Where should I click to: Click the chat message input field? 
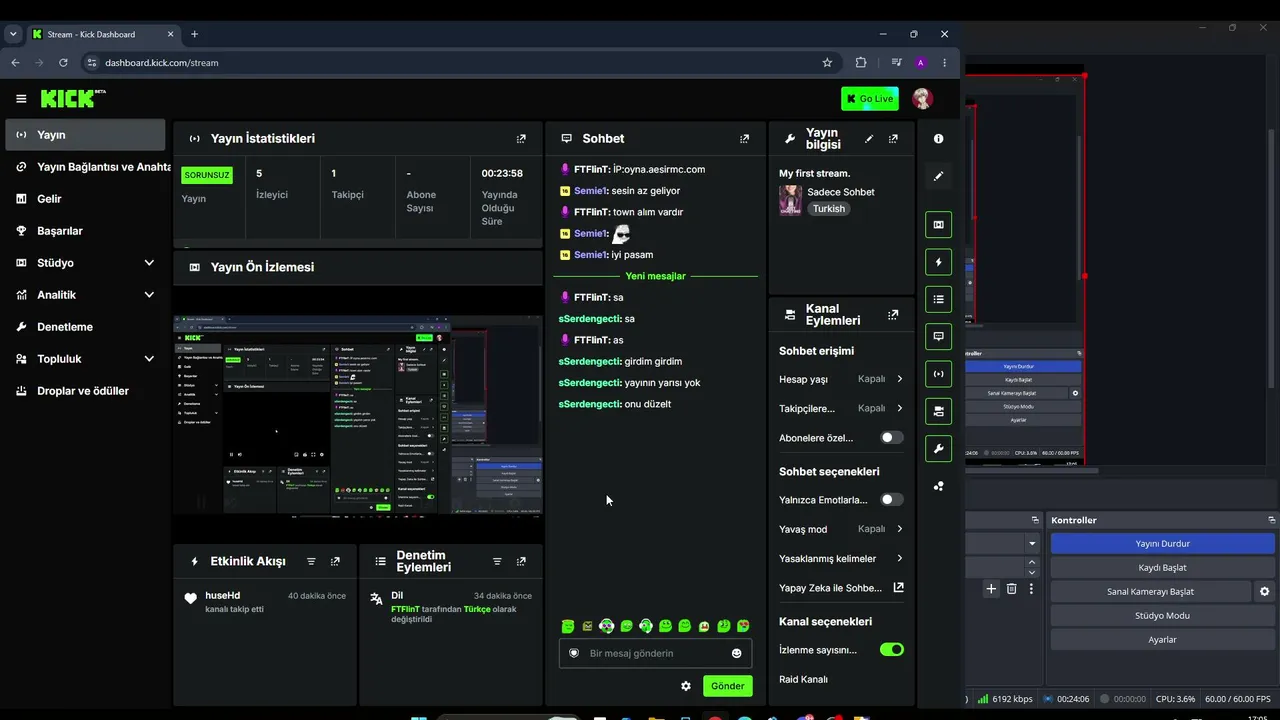click(655, 654)
